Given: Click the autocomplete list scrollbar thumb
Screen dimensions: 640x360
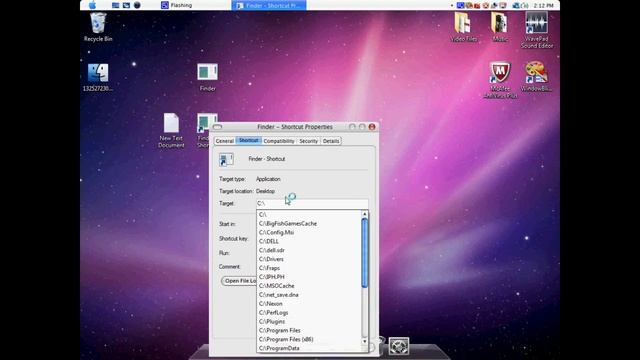Looking at the screenshot, I should click(364, 253).
